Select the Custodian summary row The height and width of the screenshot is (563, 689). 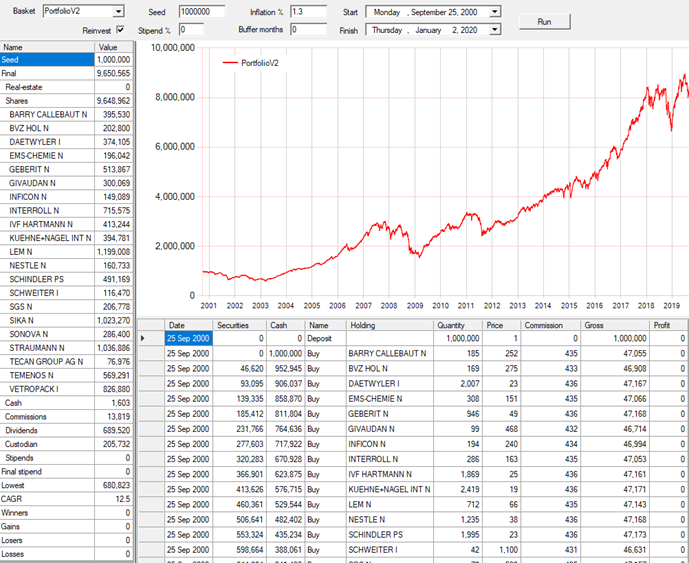pos(66,444)
